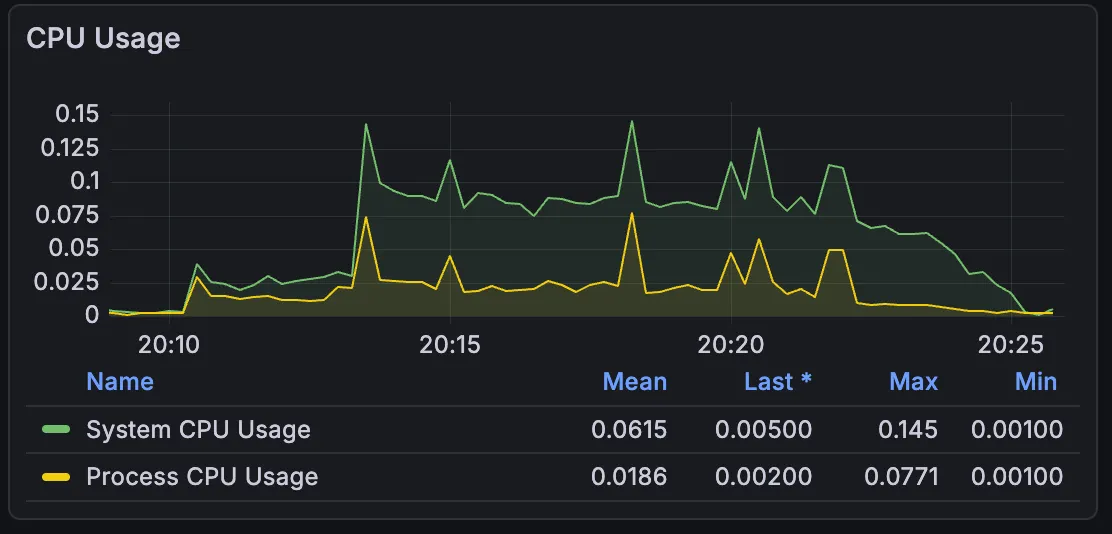Sort legend by the Mean column
The image size is (1112, 534).
point(634,381)
